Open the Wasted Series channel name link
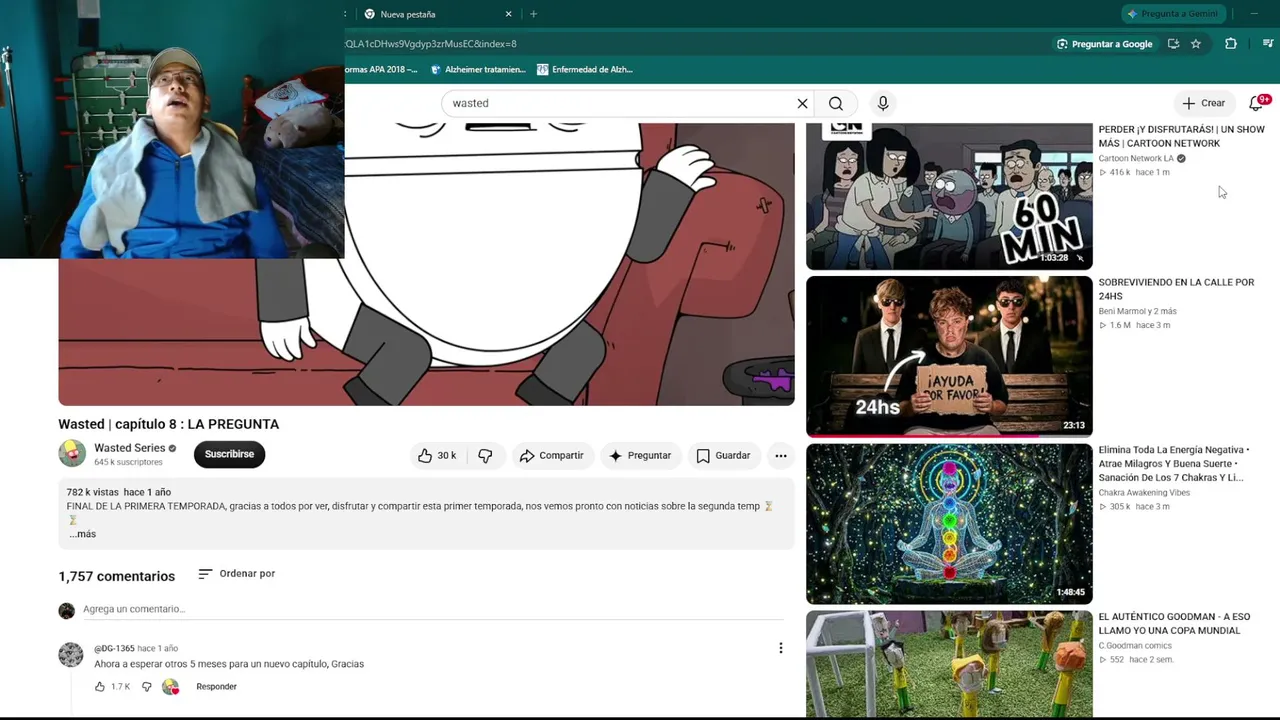The width and height of the screenshot is (1280, 720). point(129,448)
